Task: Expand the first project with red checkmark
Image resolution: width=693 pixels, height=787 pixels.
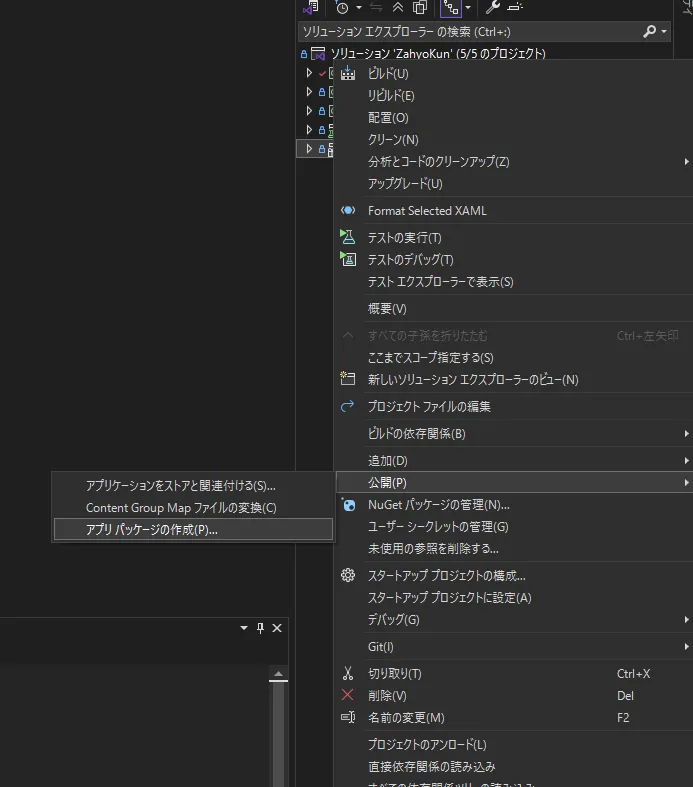Action: click(x=309, y=73)
